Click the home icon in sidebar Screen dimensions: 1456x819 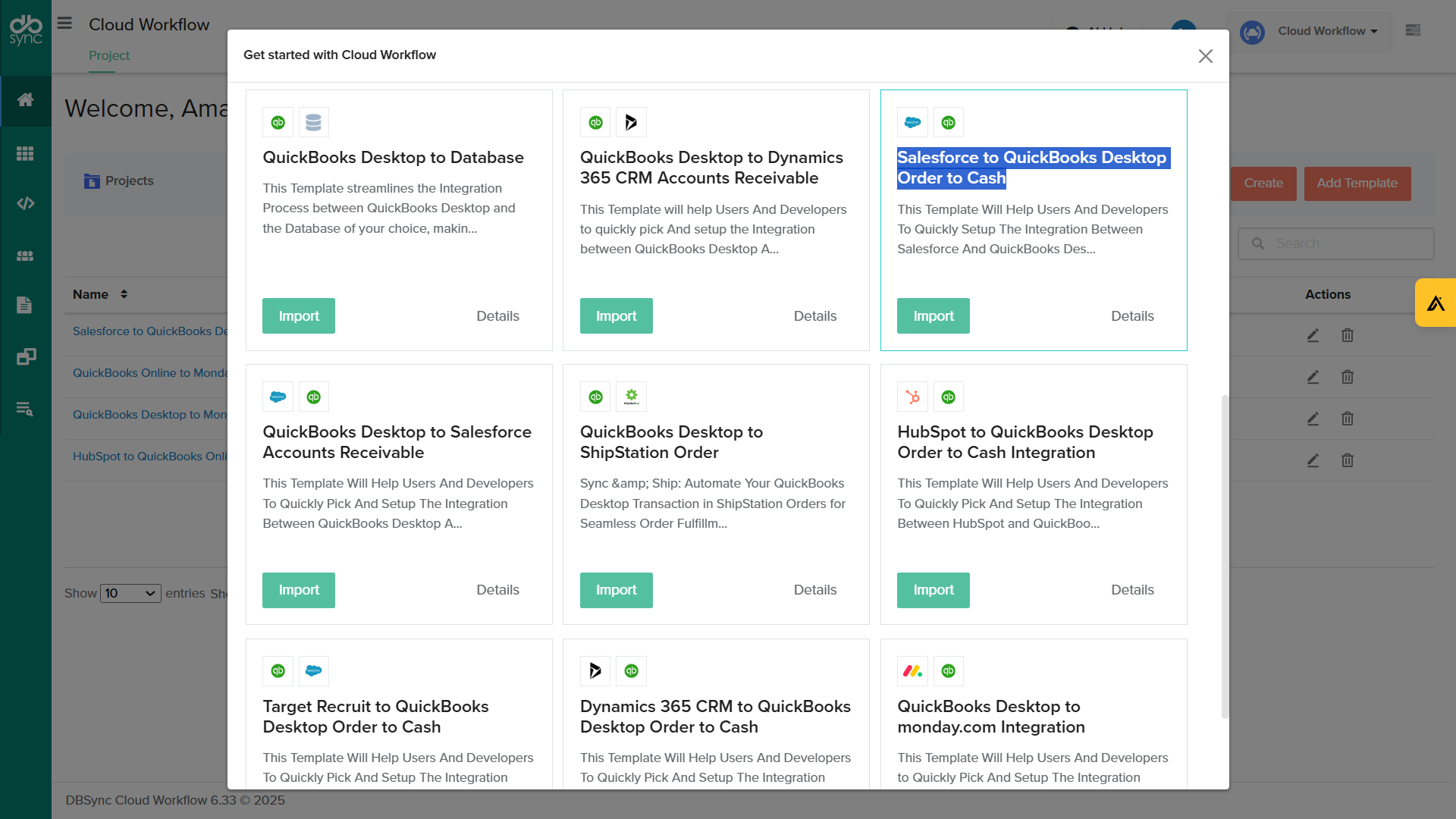tap(25, 100)
